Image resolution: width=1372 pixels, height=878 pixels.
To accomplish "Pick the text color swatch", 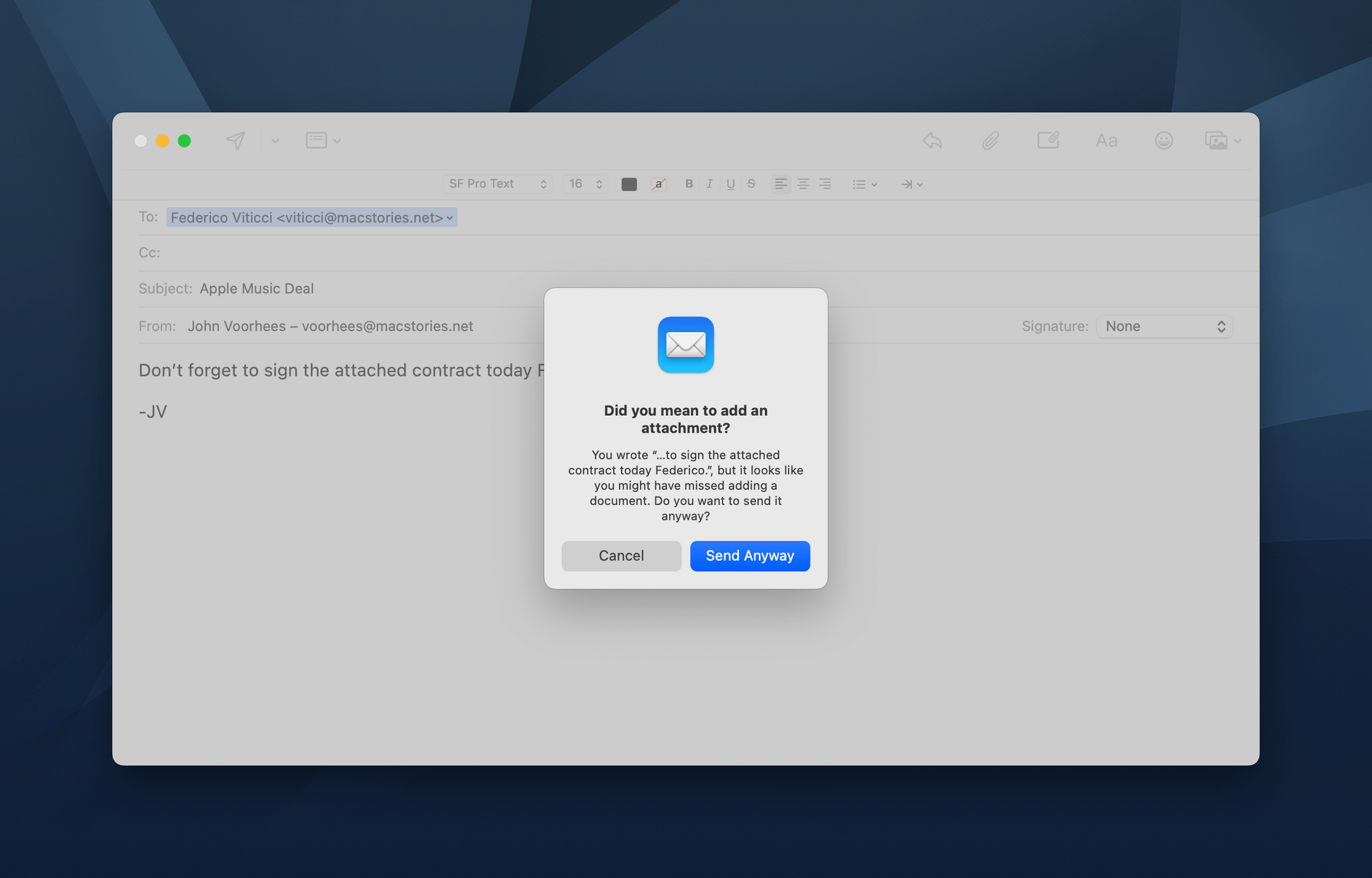I will coord(629,184).
